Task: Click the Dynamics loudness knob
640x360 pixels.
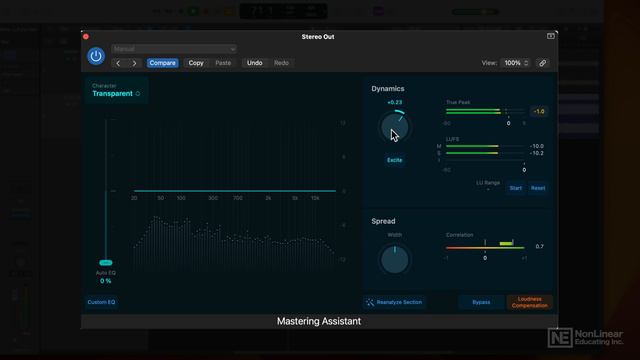Action: [394, 127]
